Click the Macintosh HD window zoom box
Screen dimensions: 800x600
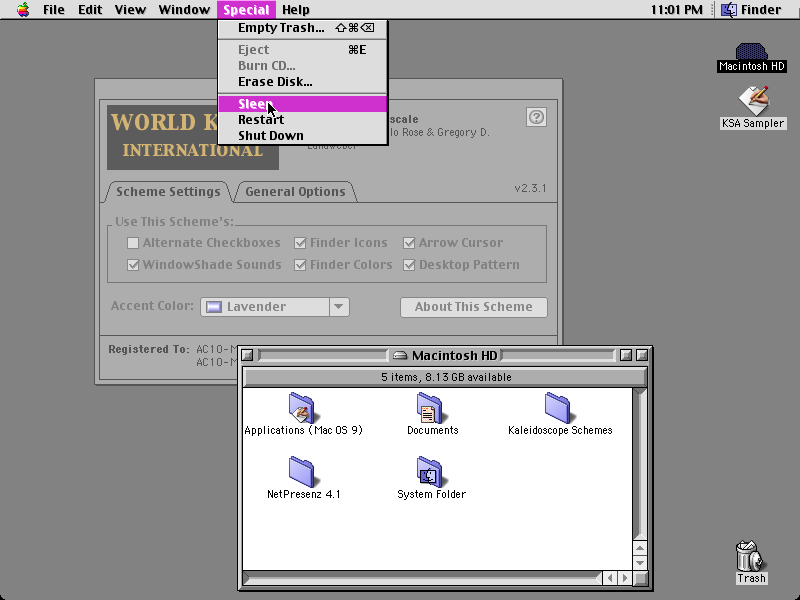pos(626,355)
